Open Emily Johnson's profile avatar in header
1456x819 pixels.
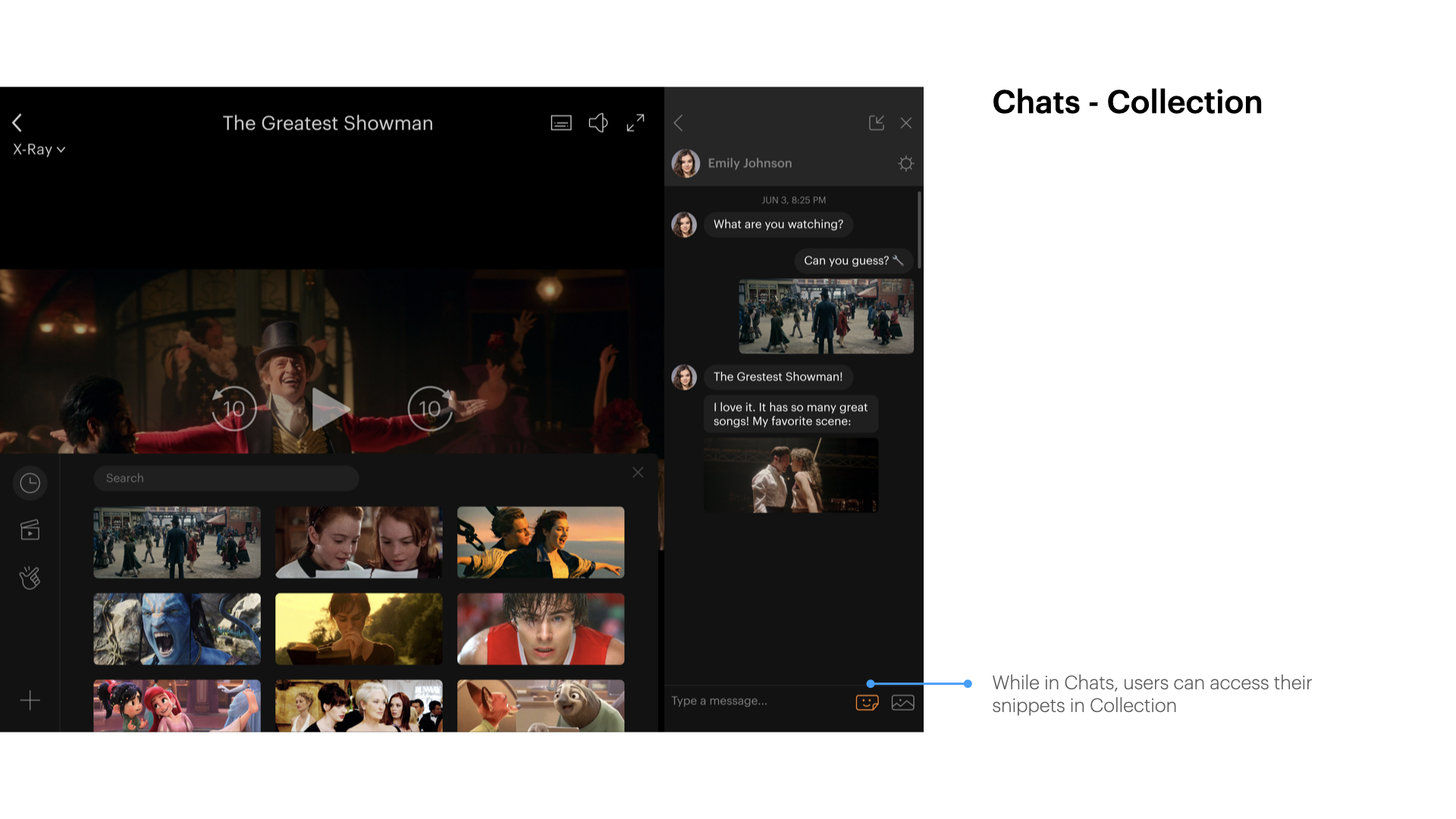coord(686,163)
